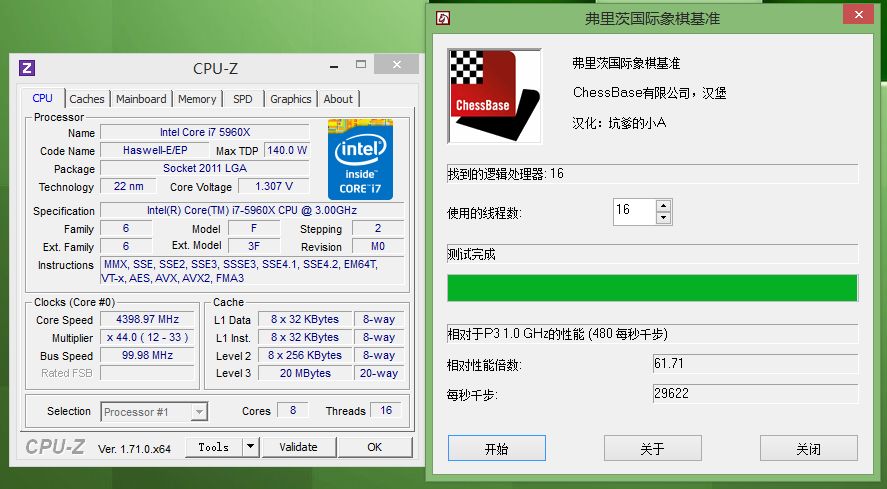Open the SPD tab
The image size is (887, 489).
(243, 99)
